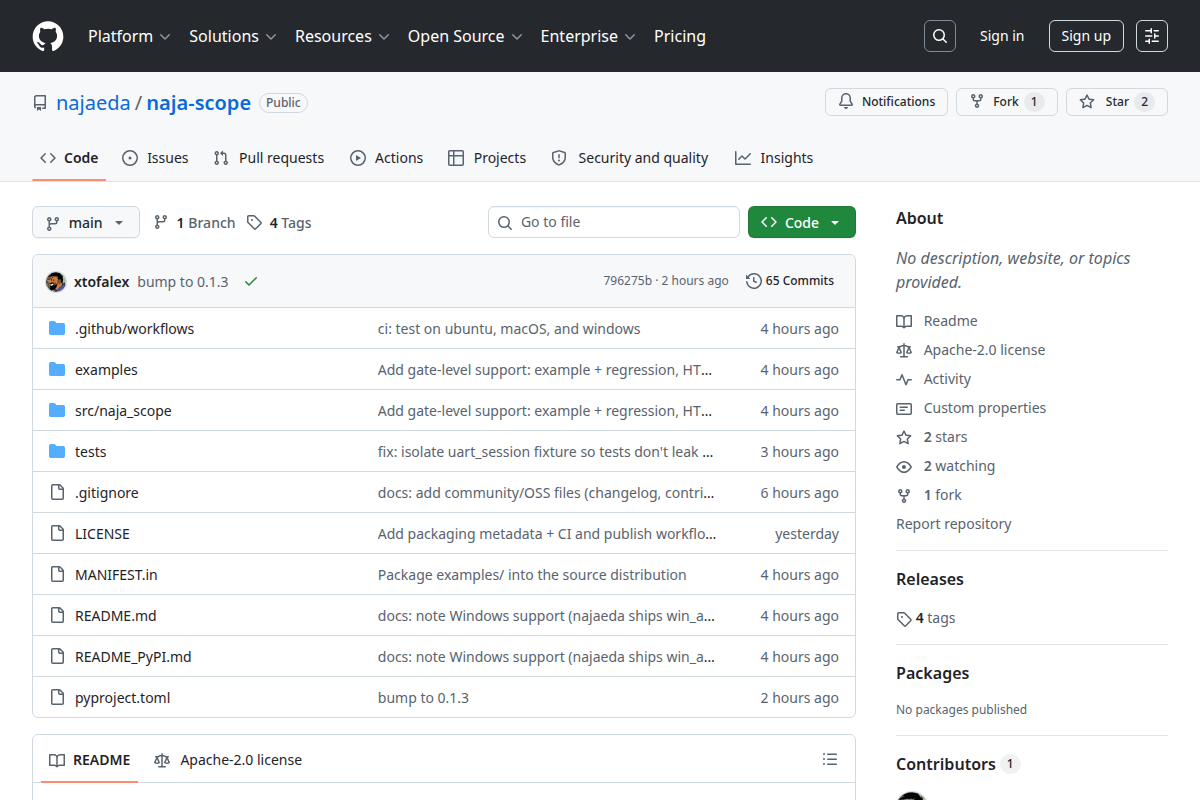Open the README_PyPI.md file
The width and height of the screenshot is (1200, 800).
pyautogui.click(x=133, y=657)
